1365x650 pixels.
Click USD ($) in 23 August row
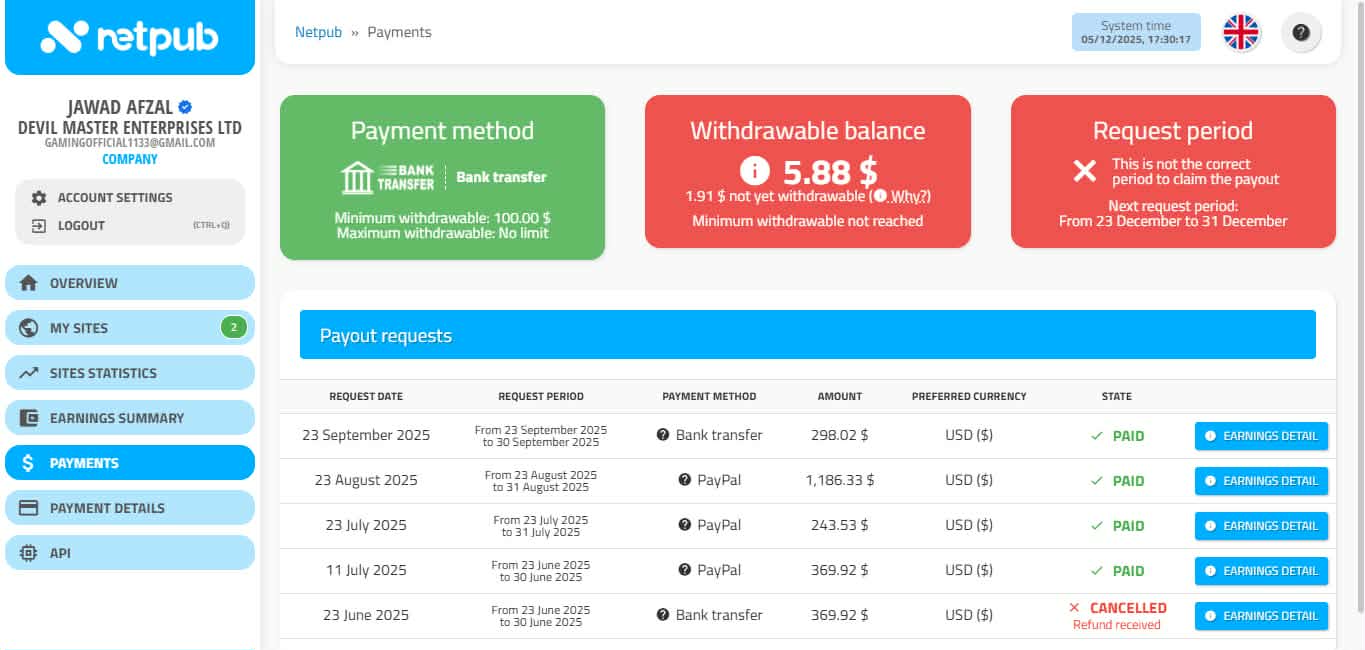click(x=969, y=480)
